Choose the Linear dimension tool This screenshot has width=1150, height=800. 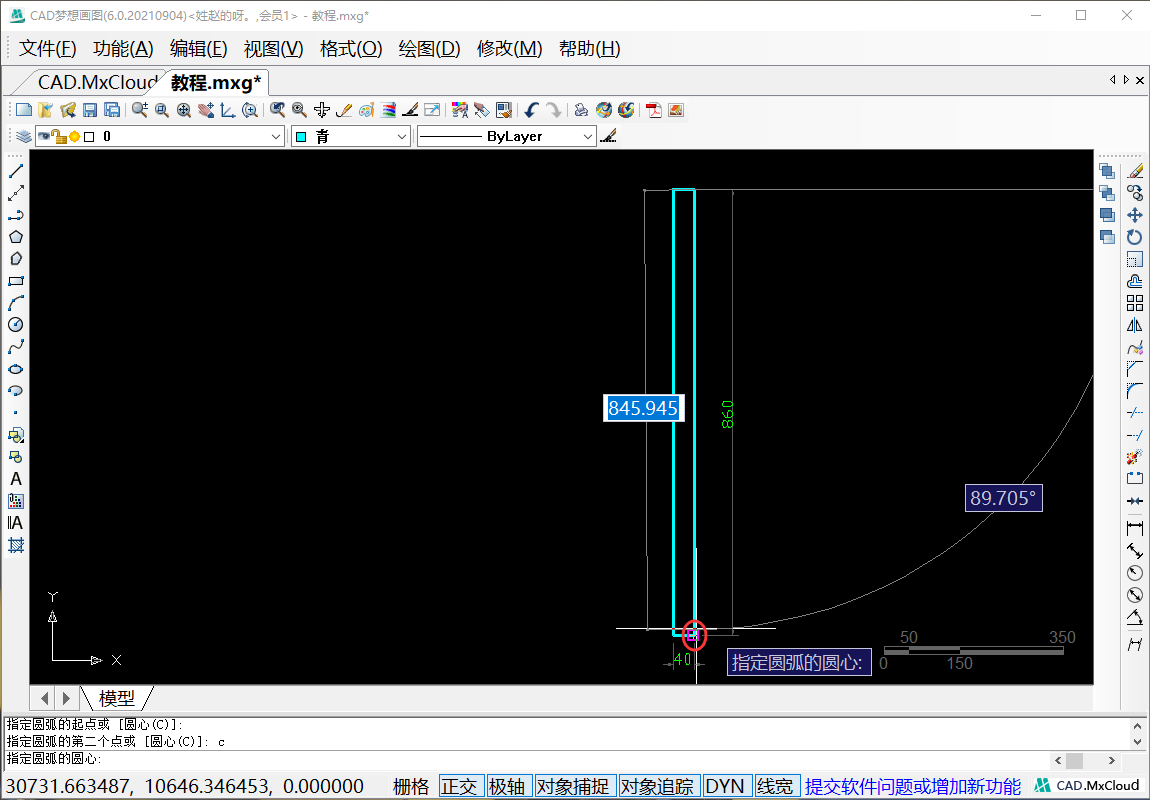coord(1135,528)
